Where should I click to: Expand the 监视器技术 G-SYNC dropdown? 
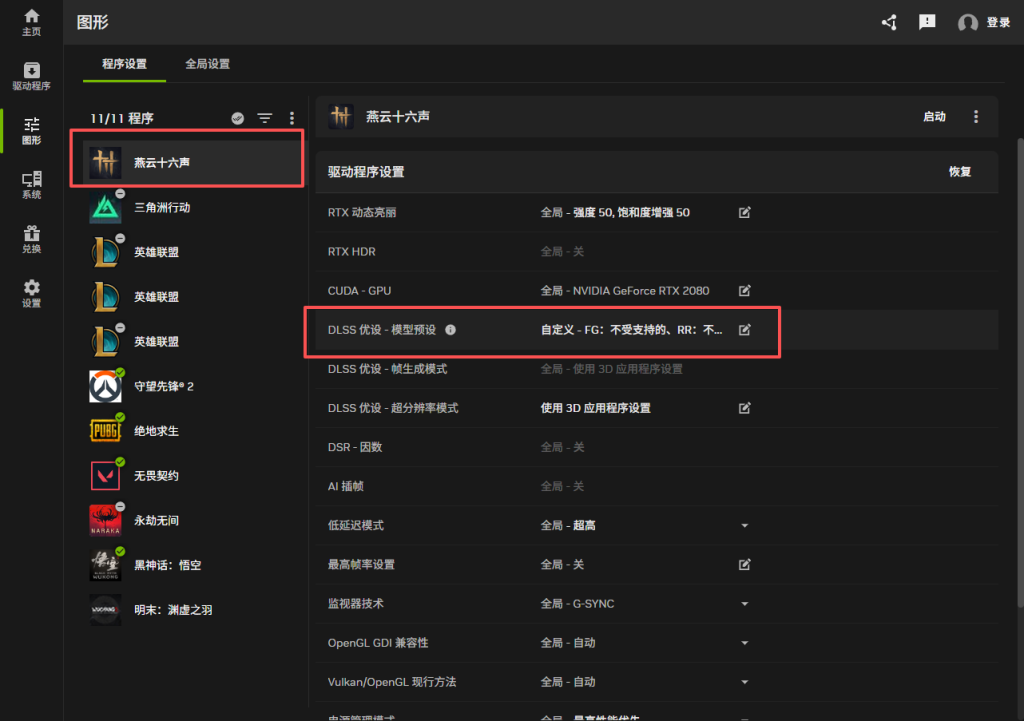pyautogui.click(x=744, y=604)
